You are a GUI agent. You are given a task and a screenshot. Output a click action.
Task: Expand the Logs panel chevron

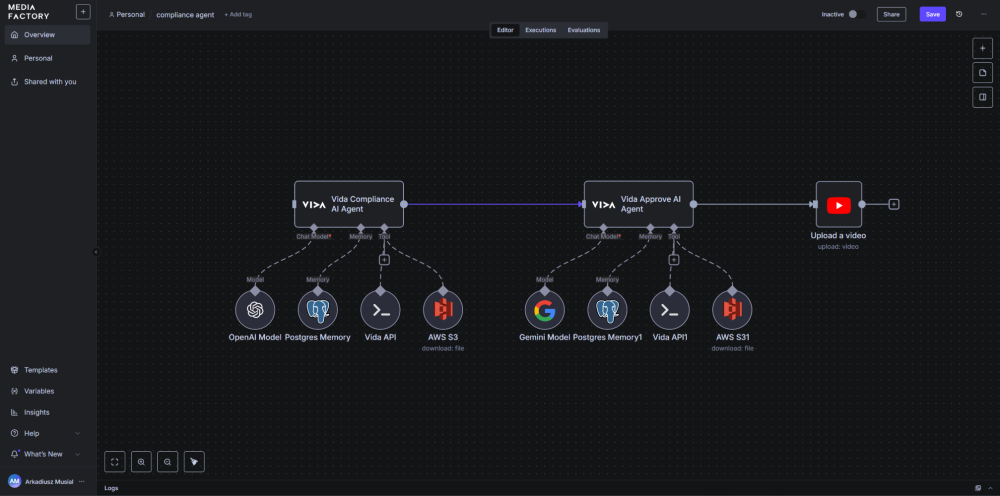990,488
